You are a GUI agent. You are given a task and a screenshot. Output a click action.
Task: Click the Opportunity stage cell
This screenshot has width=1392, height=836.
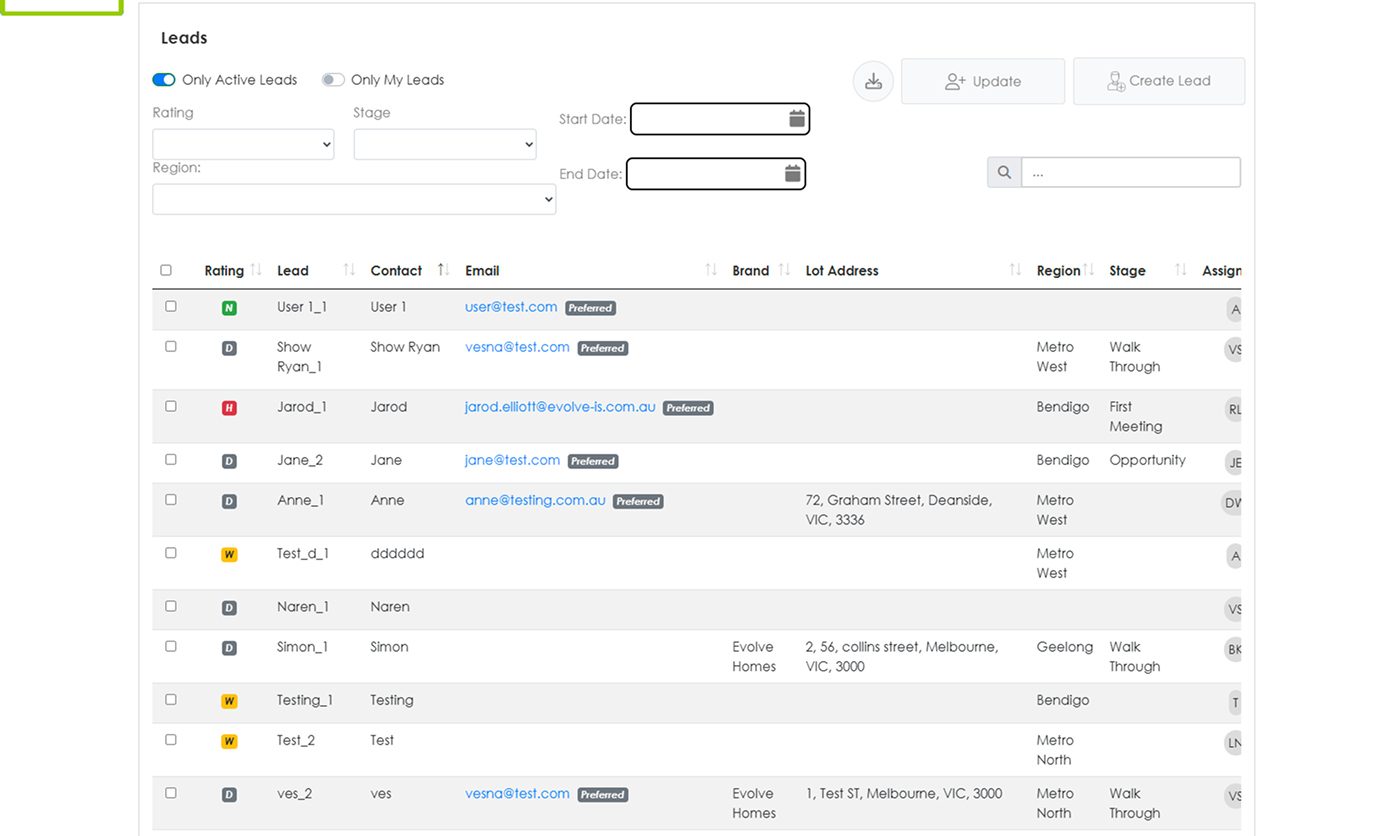[1147, 460]
